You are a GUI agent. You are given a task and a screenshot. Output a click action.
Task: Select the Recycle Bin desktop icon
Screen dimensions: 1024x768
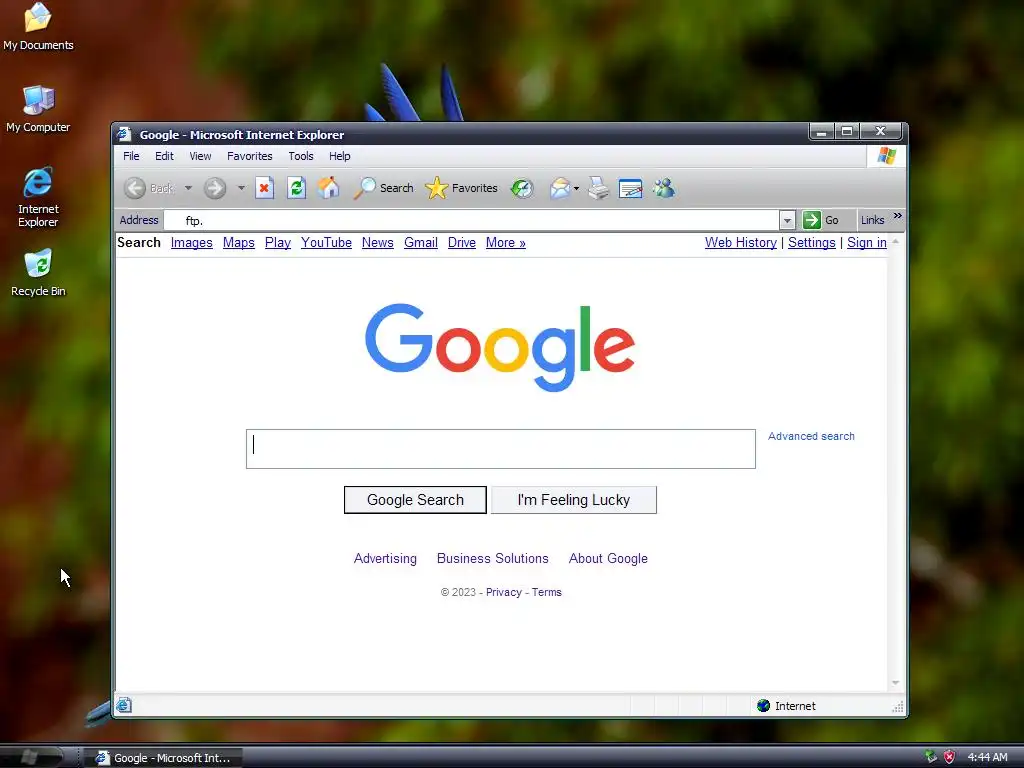(x=38, y=273)
